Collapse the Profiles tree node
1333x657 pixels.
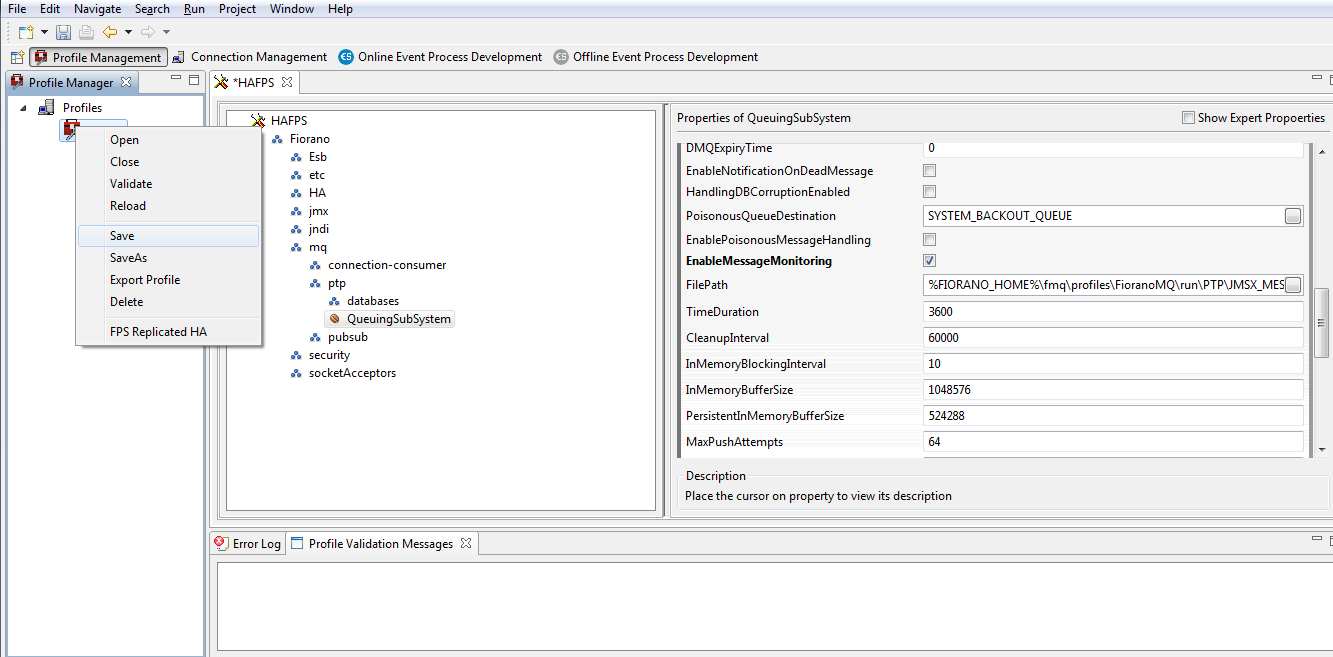click(x=23, y=108)
